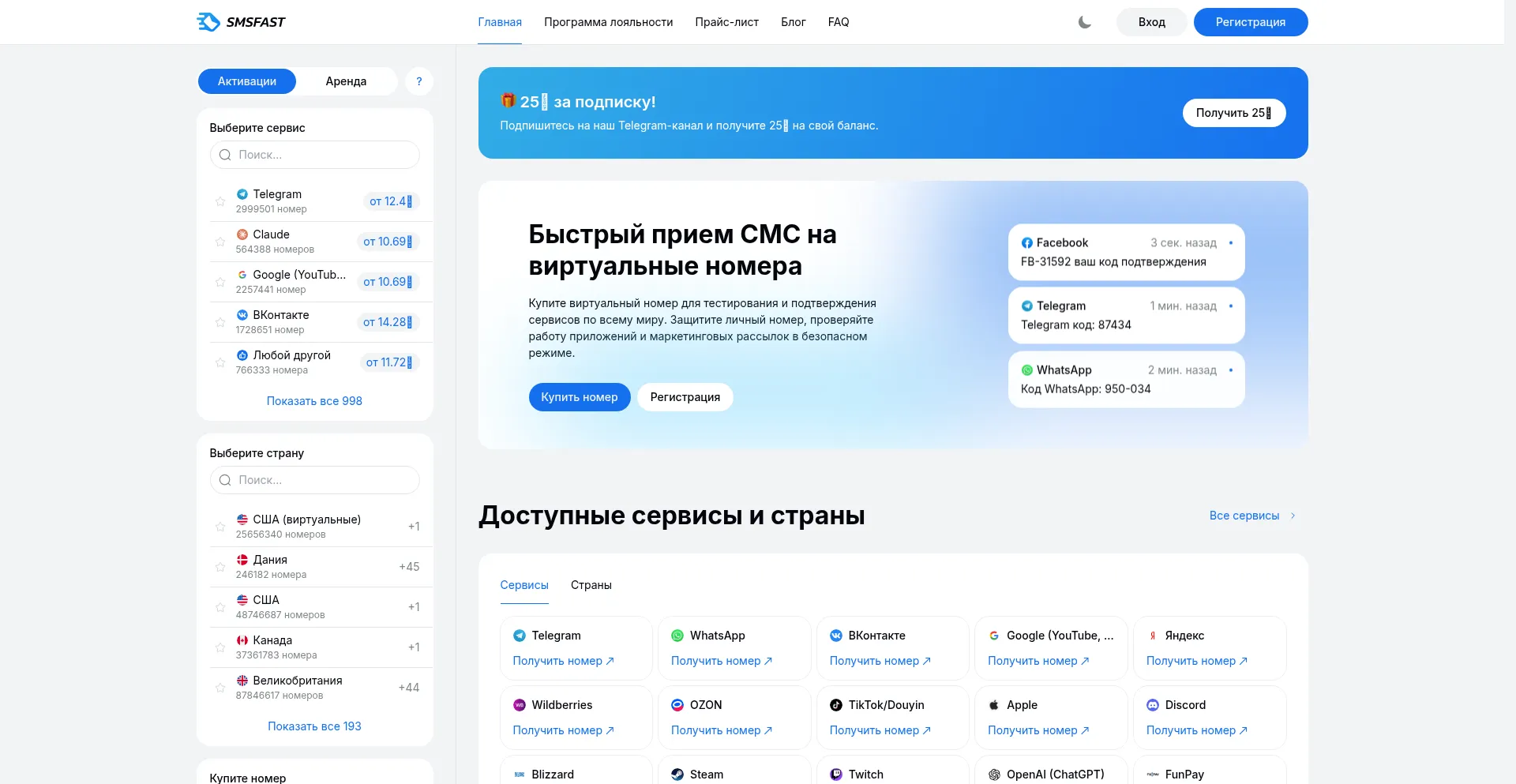
Task: Star the Канада country row
Action: pyautogui.click(x=220, y=647)
